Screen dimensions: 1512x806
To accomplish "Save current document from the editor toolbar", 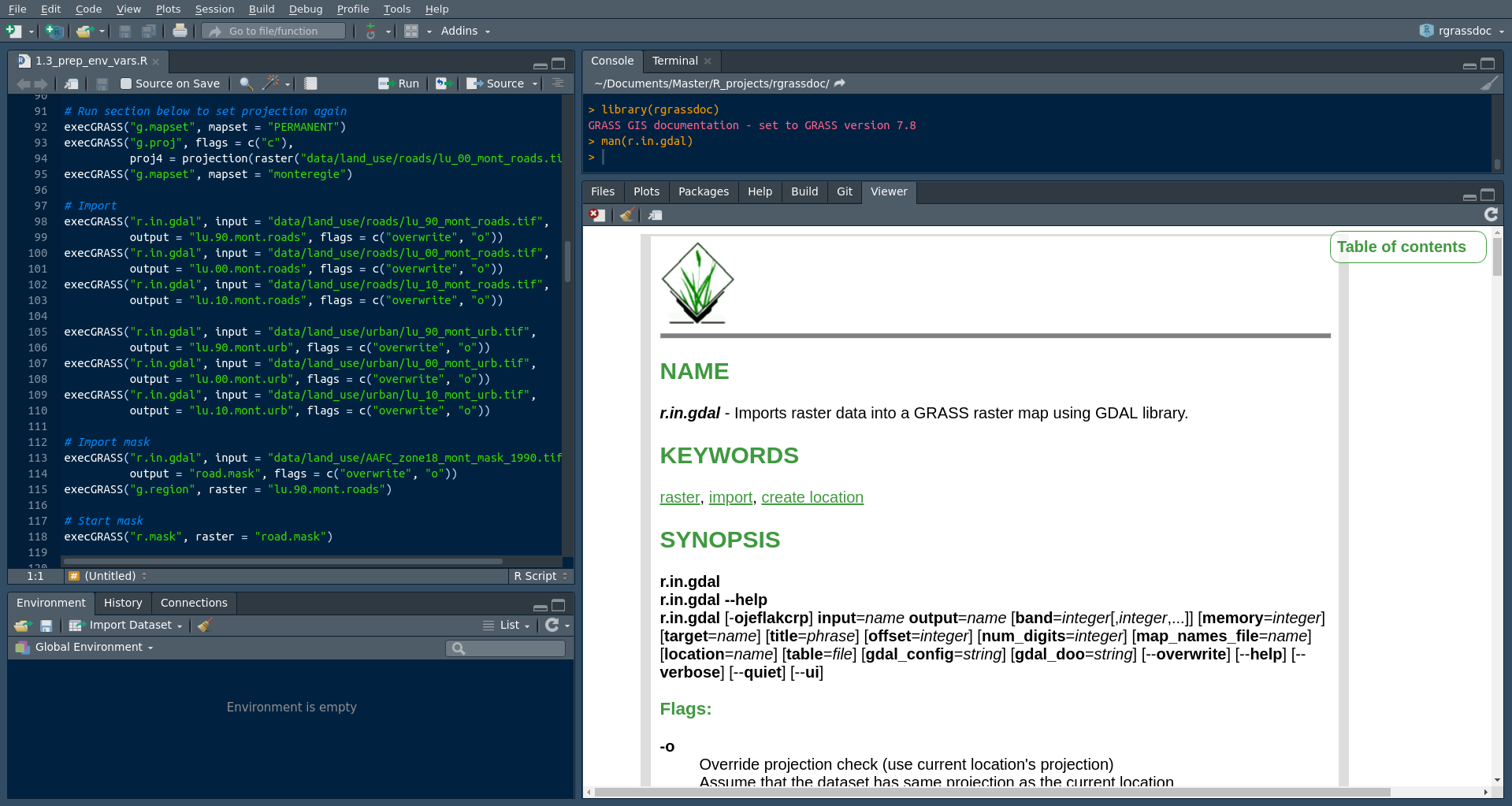I will tap(102, 84).
